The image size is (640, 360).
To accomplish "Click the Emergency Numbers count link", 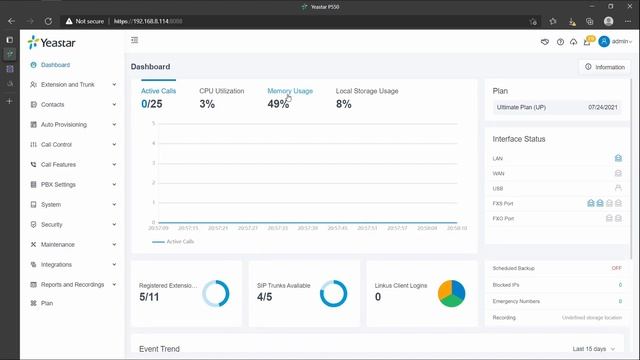I will point(620,301).
